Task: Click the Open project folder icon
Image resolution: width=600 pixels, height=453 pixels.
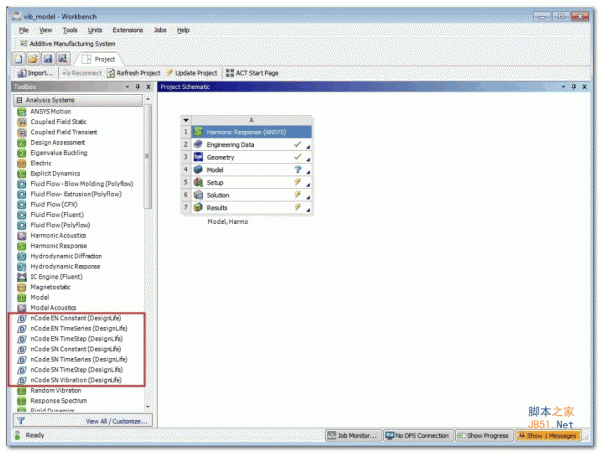Action: pos(32,59)
